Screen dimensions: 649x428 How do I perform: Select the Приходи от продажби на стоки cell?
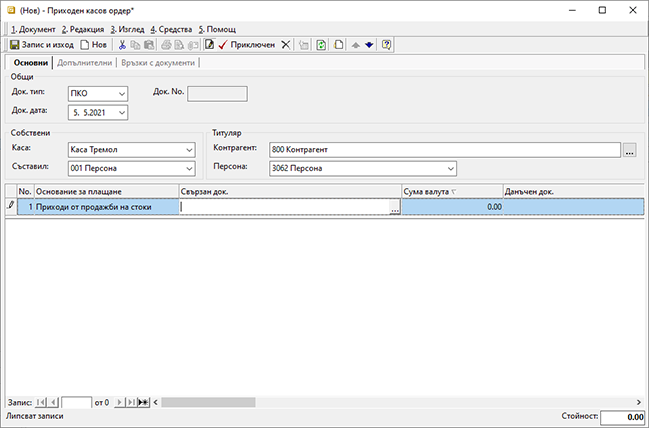click(106, 207)
